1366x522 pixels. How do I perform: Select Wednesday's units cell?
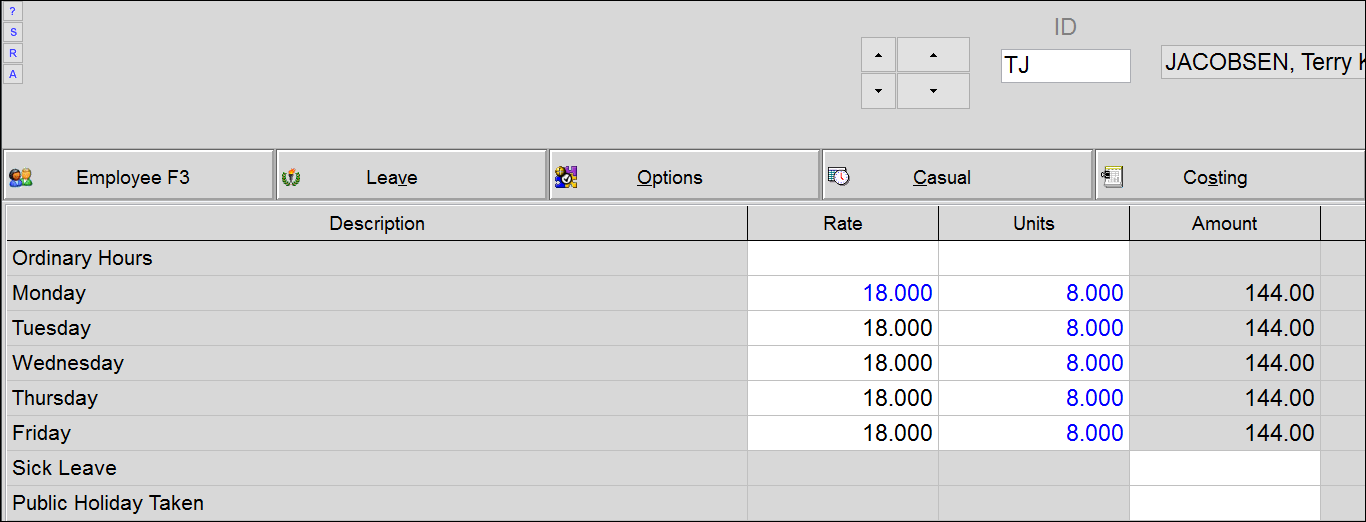[1034, 363]
